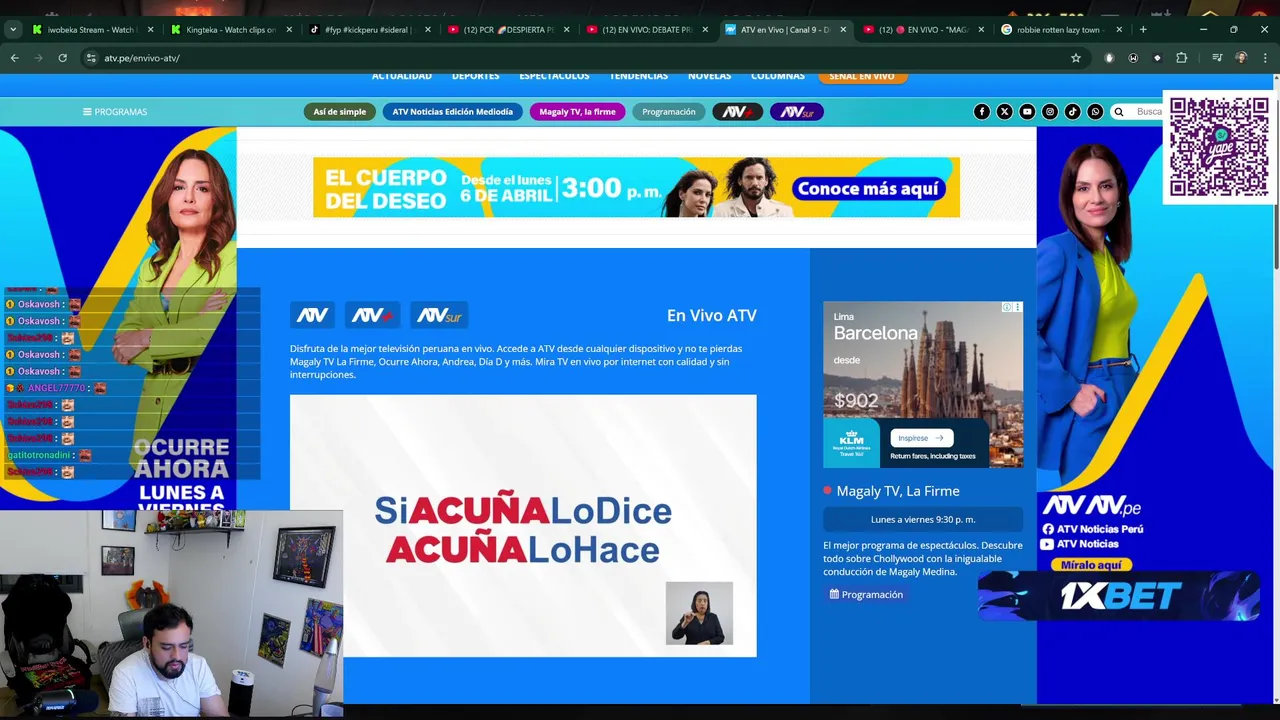This screenshot has width=1280, height=720.
Task: Click Lunes a viernes 9:30 p. m. schedule
Action: tap(923, 519)
